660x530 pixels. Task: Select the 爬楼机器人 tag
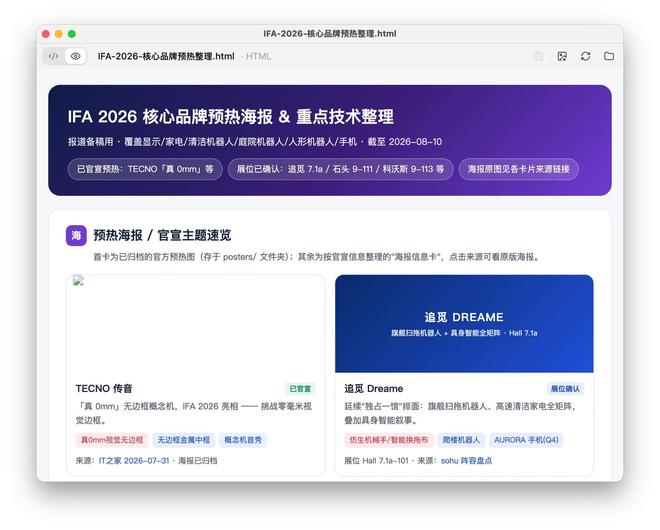[461, 440]
